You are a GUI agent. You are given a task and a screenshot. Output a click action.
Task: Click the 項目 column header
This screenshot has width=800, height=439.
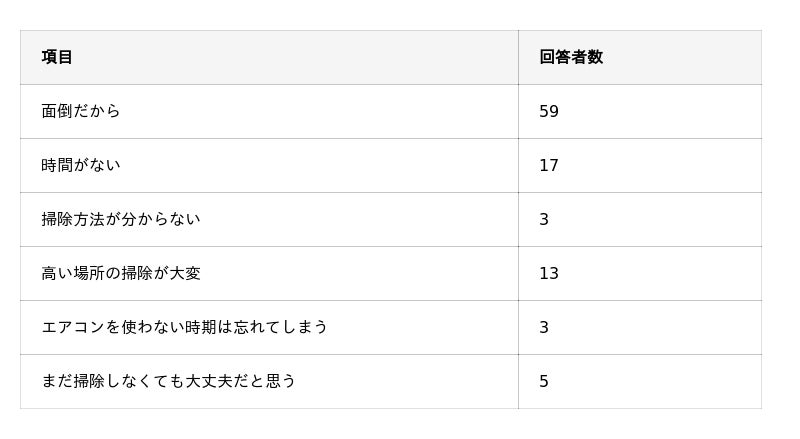point(269,57)
